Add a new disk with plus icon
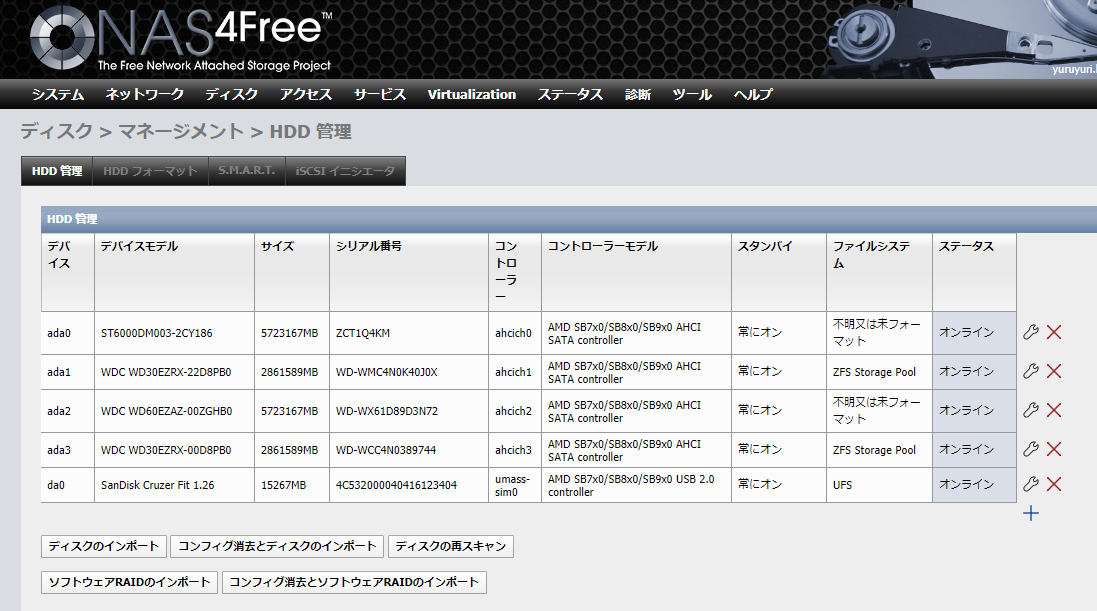 (x=1031, y=514)
